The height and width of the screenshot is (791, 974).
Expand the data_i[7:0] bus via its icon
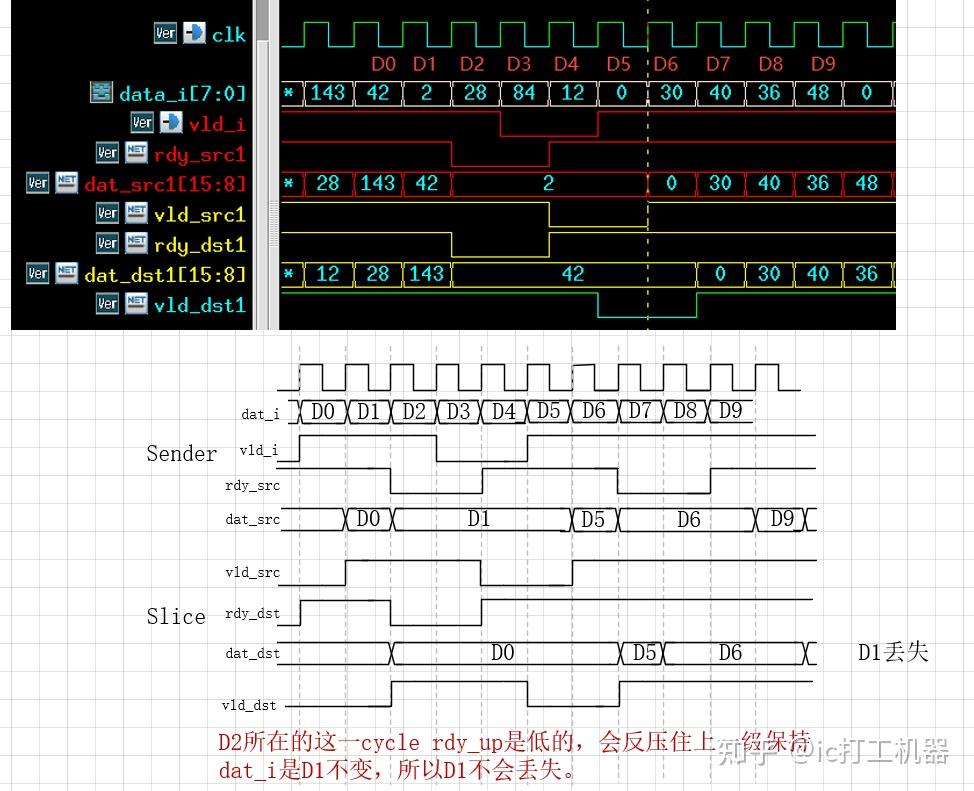(x=101, y=92)
